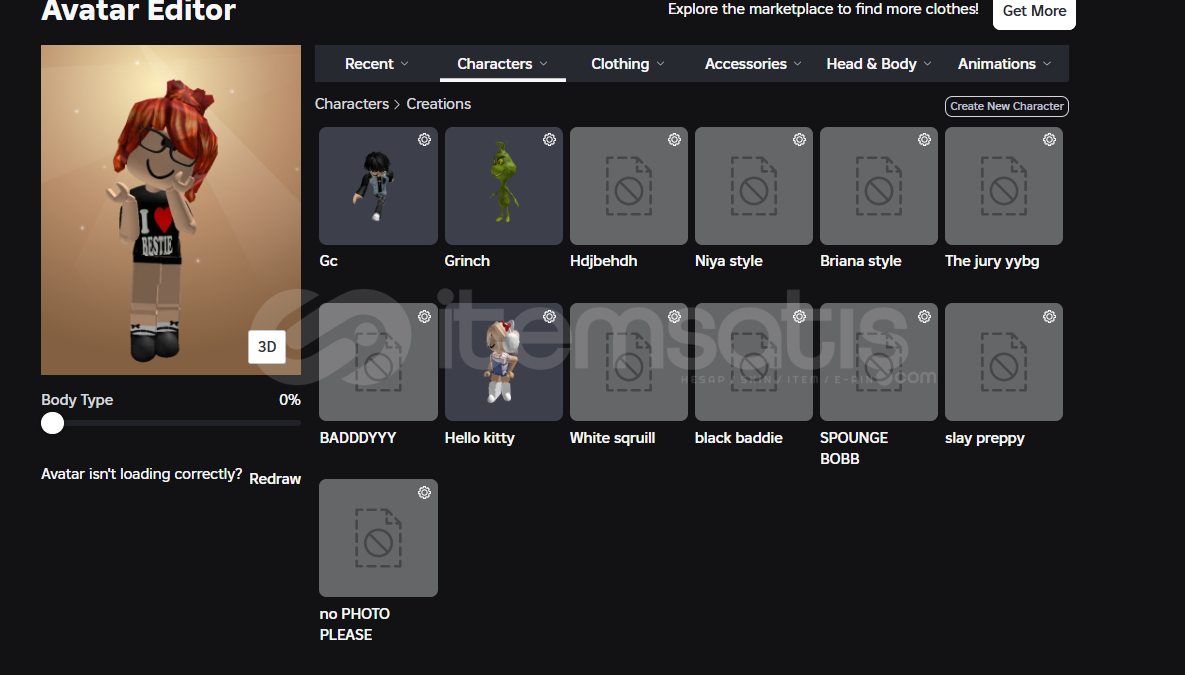Toggle the 3D avatar view
This screenshot has width=1185, height=675.
point(267,347)
